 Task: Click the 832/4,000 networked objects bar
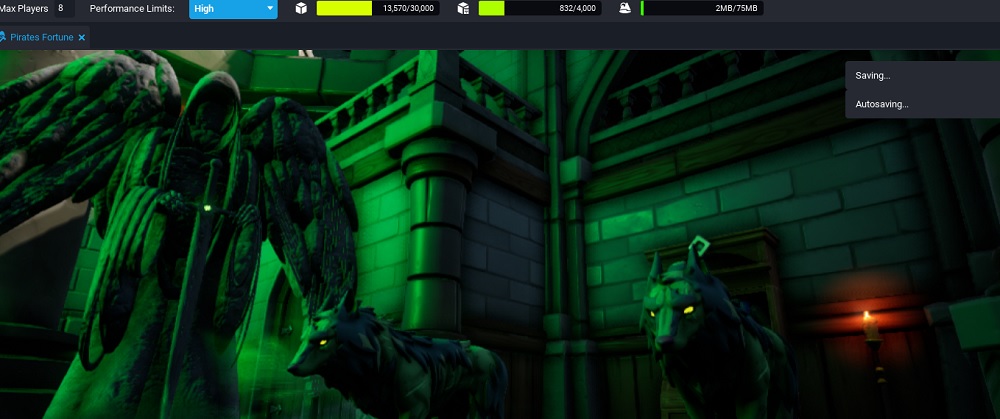(540, 8)
